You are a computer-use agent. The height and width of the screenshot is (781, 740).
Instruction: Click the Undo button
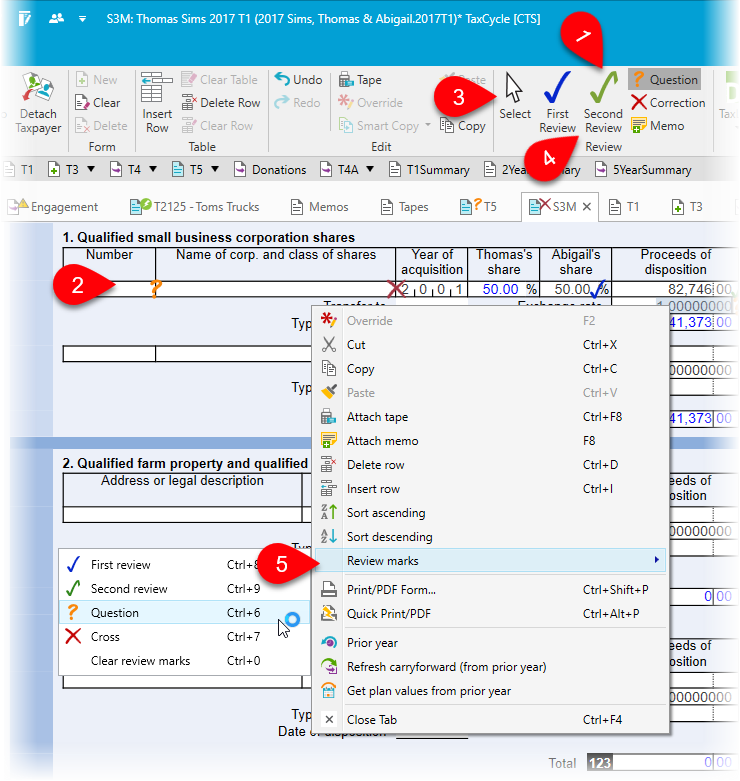[298, 80]
